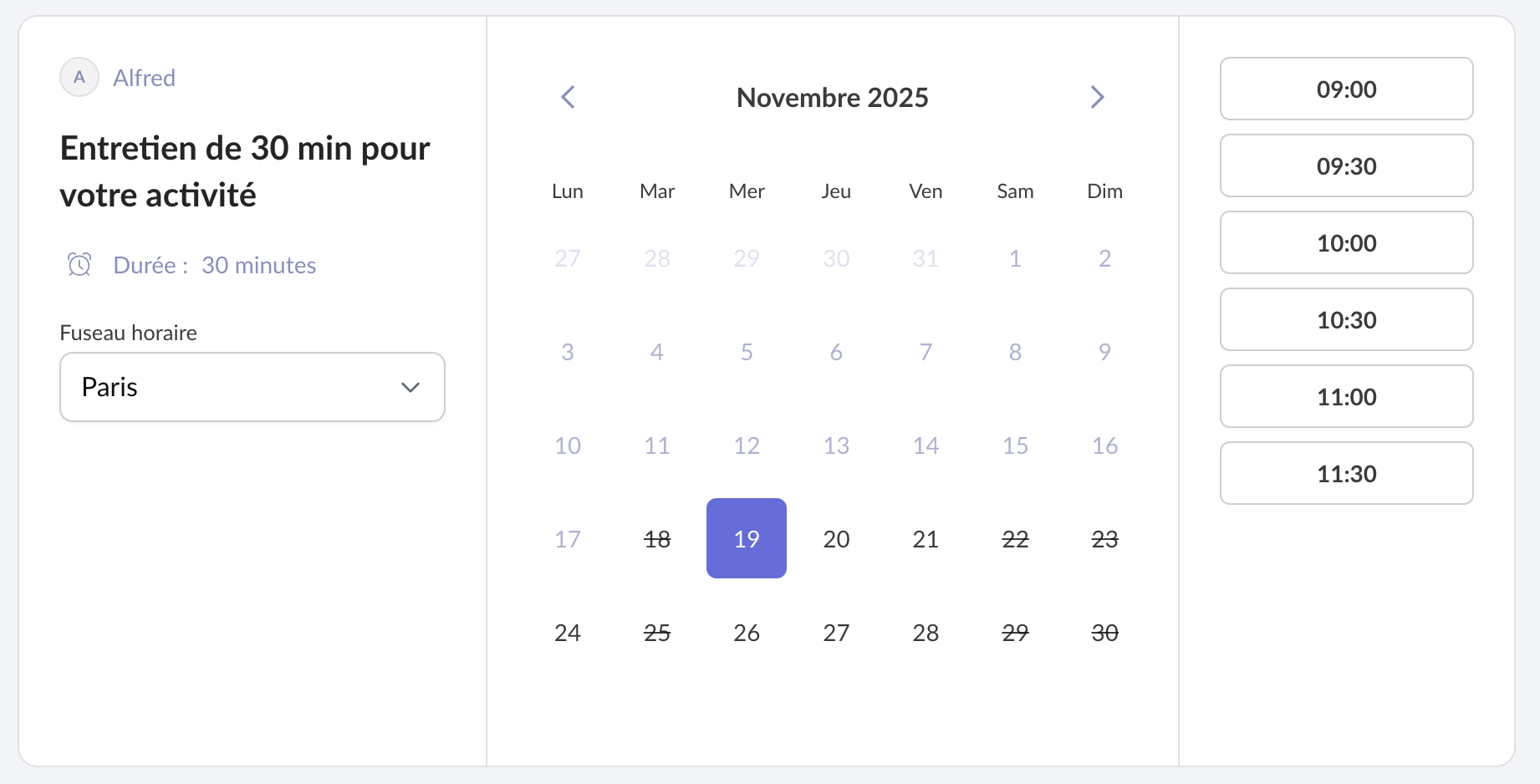The height and width of the screenshot is (784, 1540).
Task: Expand timezone list with chevron arrow
Action: 410,387
